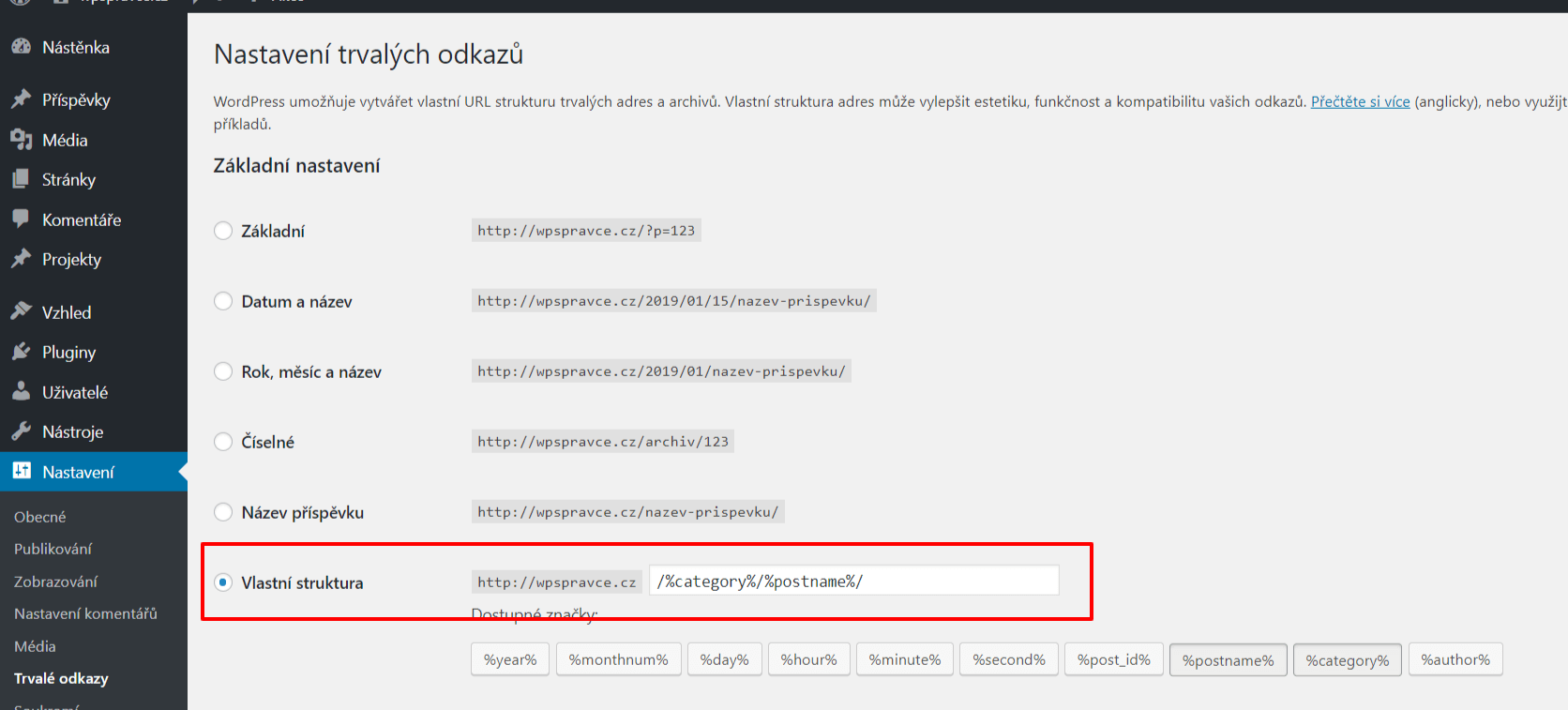The height and width of the screenshot is (710, 1568).
Task: Insert the %author% tag
Action: (x=1455, y=659)
